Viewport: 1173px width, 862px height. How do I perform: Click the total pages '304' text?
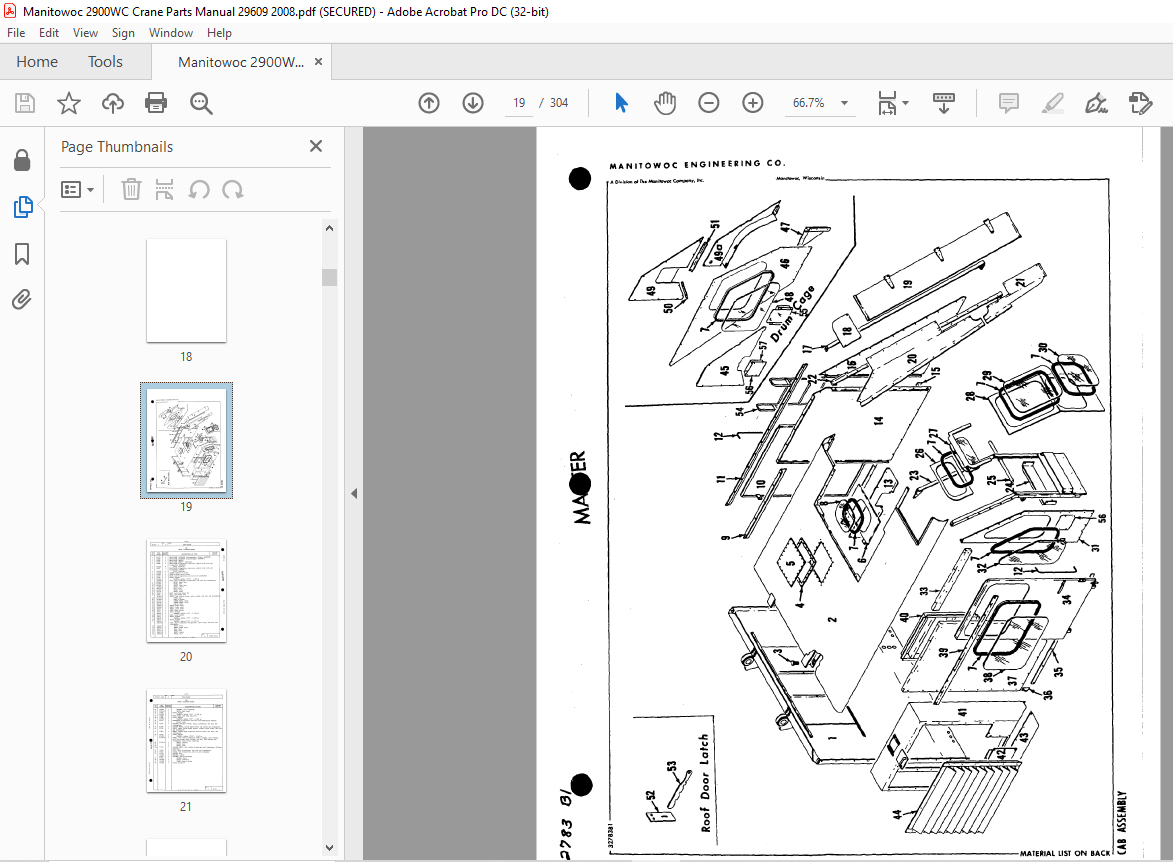pyautogui.click(x=559, y=103)
